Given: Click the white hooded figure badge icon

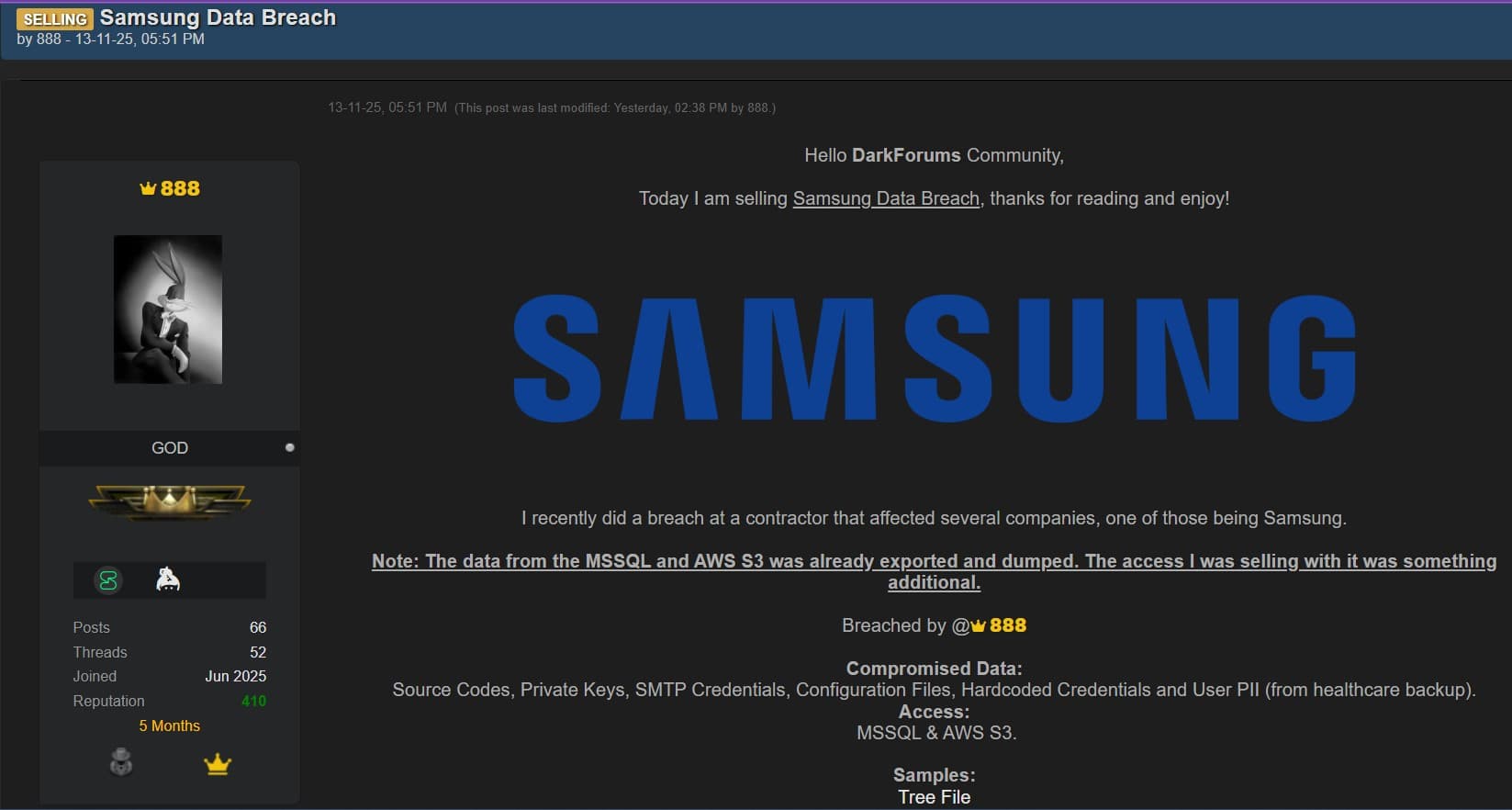Looking at the screenshot, I should 168,579.
